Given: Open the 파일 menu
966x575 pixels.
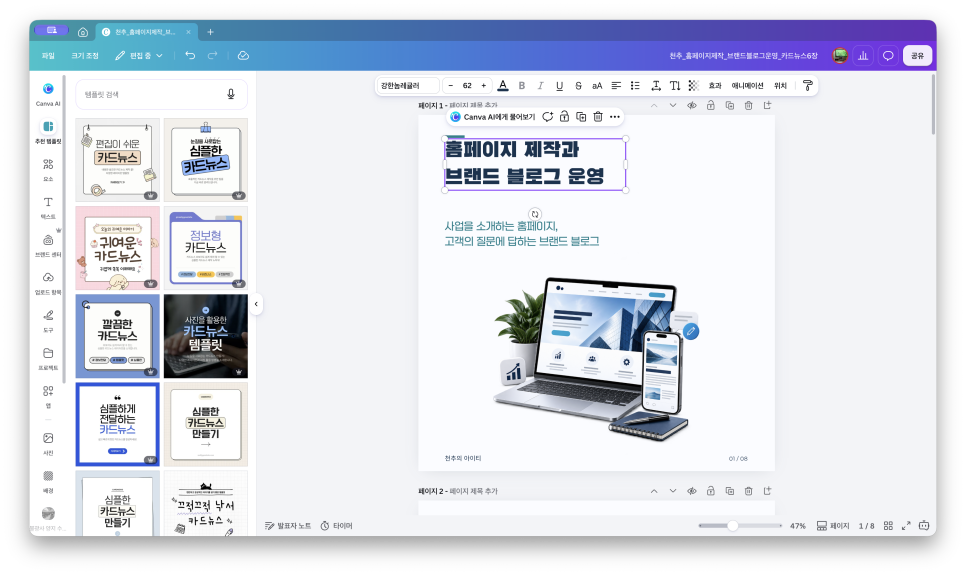Looking at the screenshot, I should click(x=48, y=55).
